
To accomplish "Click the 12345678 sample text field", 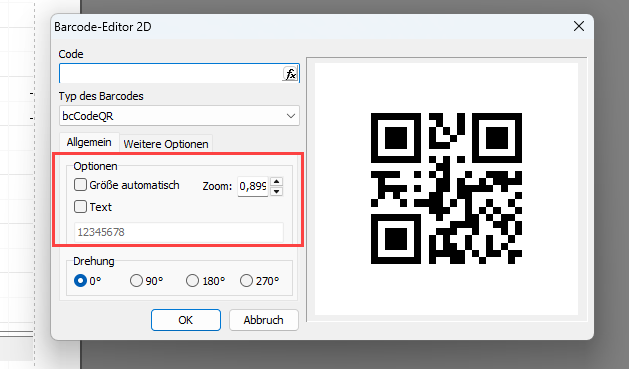I will [179, 232].
